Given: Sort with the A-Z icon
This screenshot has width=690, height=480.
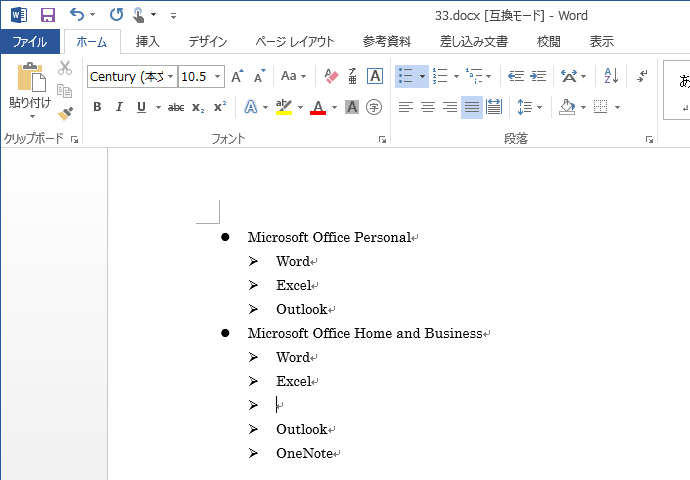Looking at the screenshot, I should tap(611, 76).
